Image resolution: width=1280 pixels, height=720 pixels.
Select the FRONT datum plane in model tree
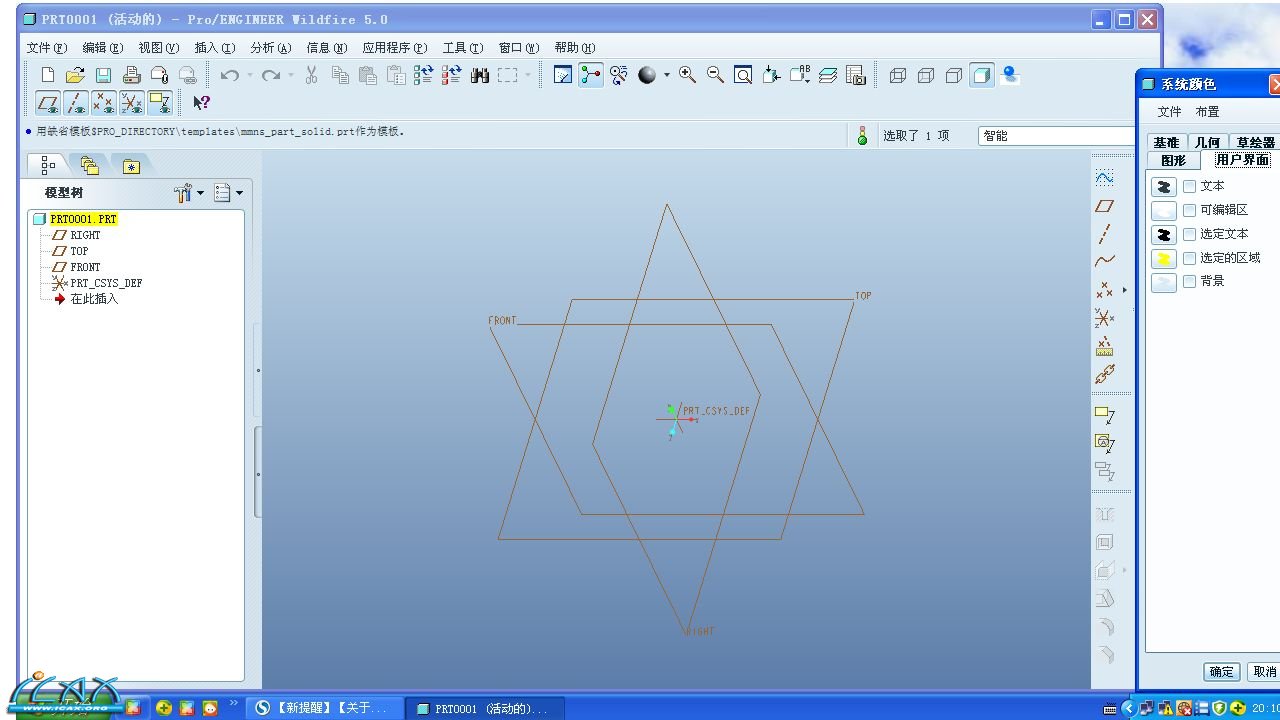(85, 267)
